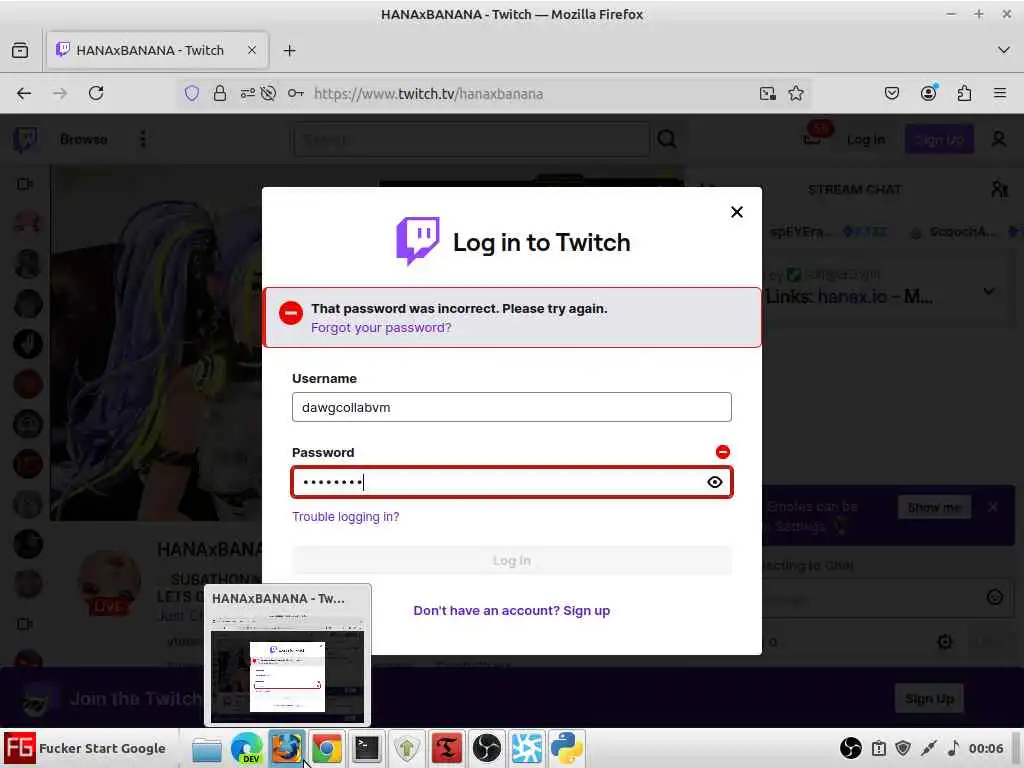The height and width of the screenshot is (768, 1024).
Task: Close the Log in to Twitch dialog
Action: 737,212
